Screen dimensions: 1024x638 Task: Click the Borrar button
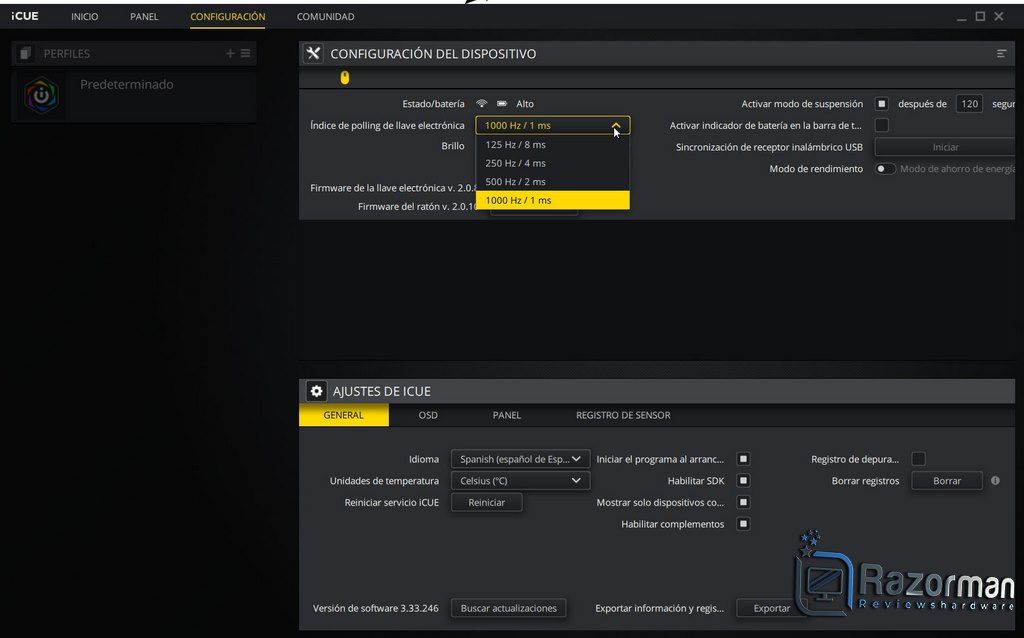(947, 481)
